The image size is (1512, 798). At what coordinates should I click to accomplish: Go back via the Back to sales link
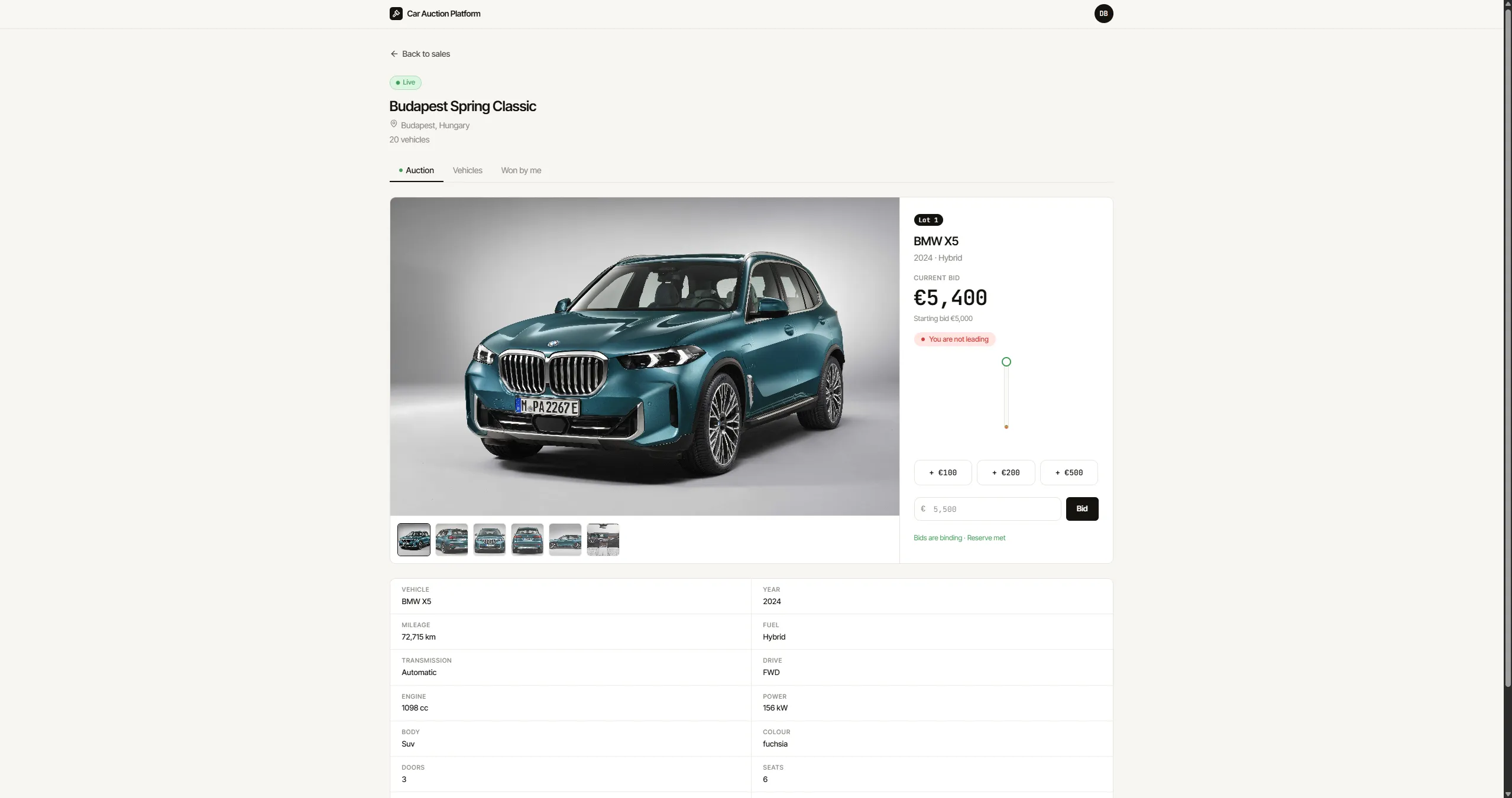420,54
